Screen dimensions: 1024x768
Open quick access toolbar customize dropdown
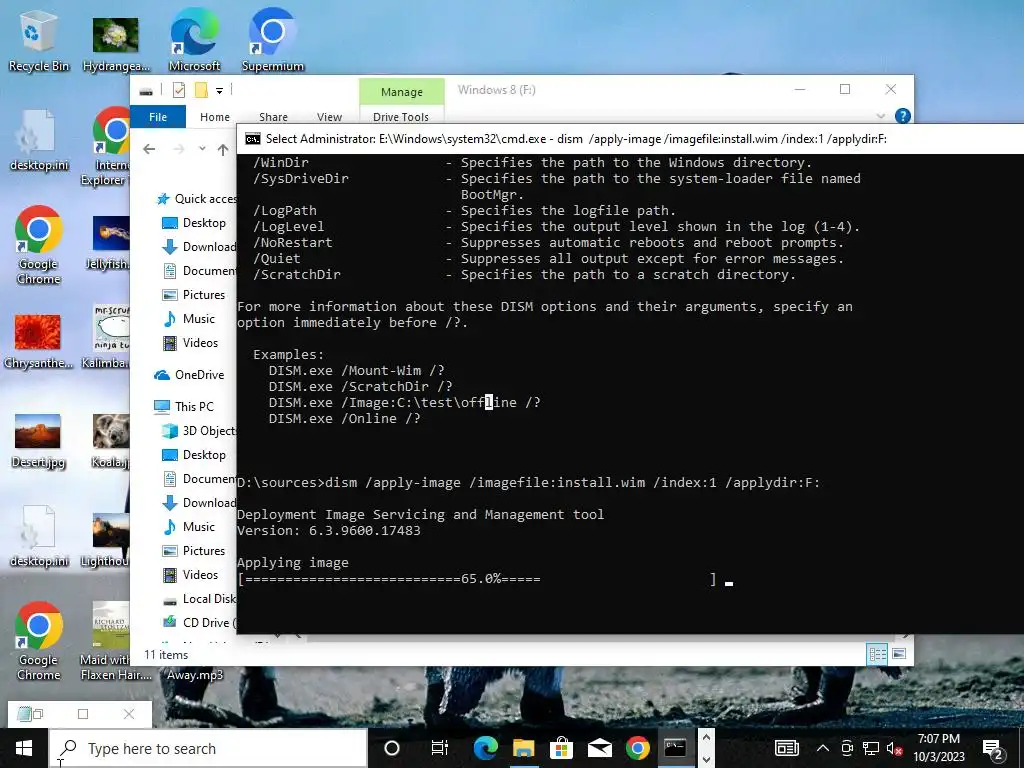tap(219, 91)
